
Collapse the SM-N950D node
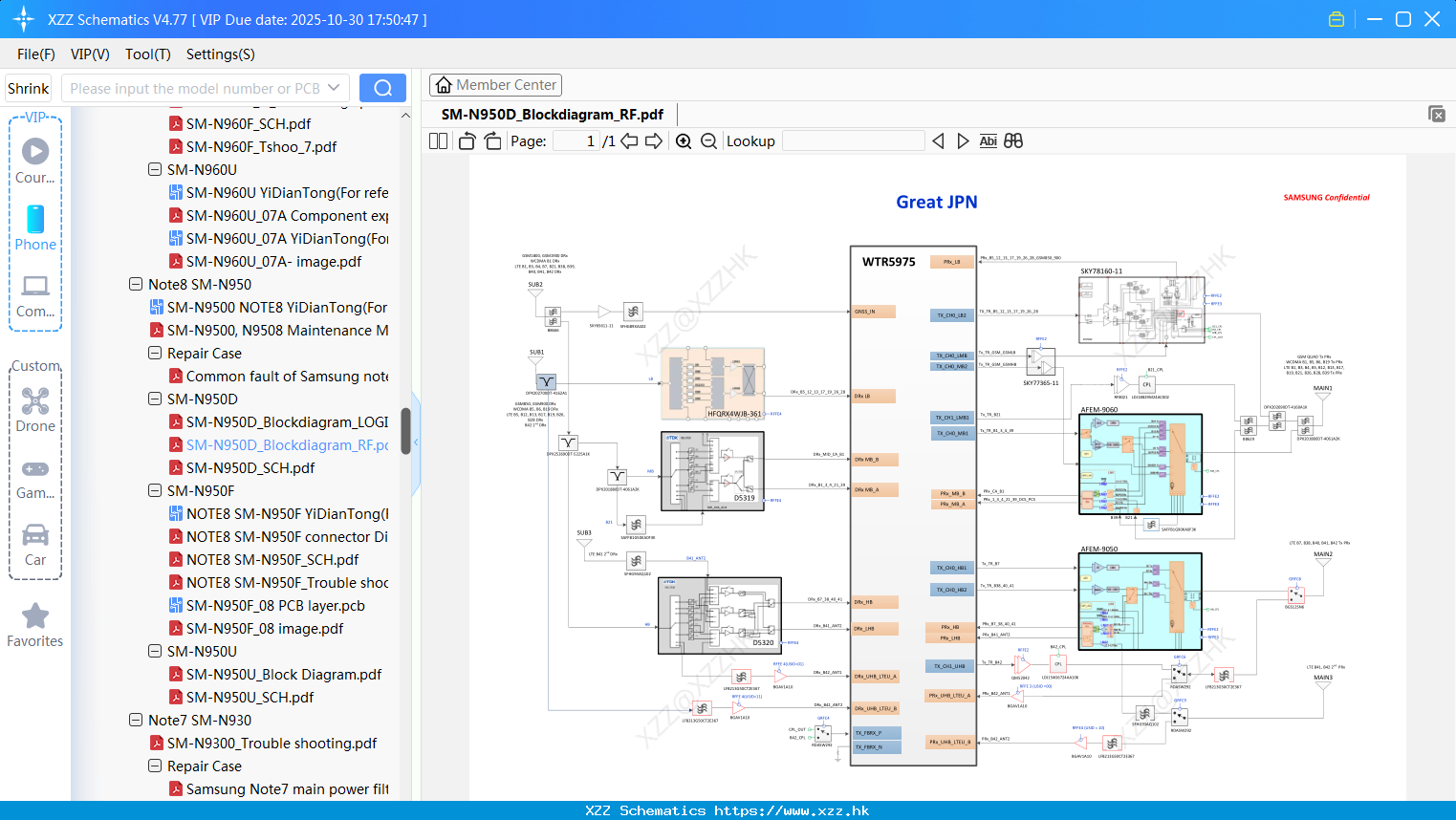coord(155,399)
